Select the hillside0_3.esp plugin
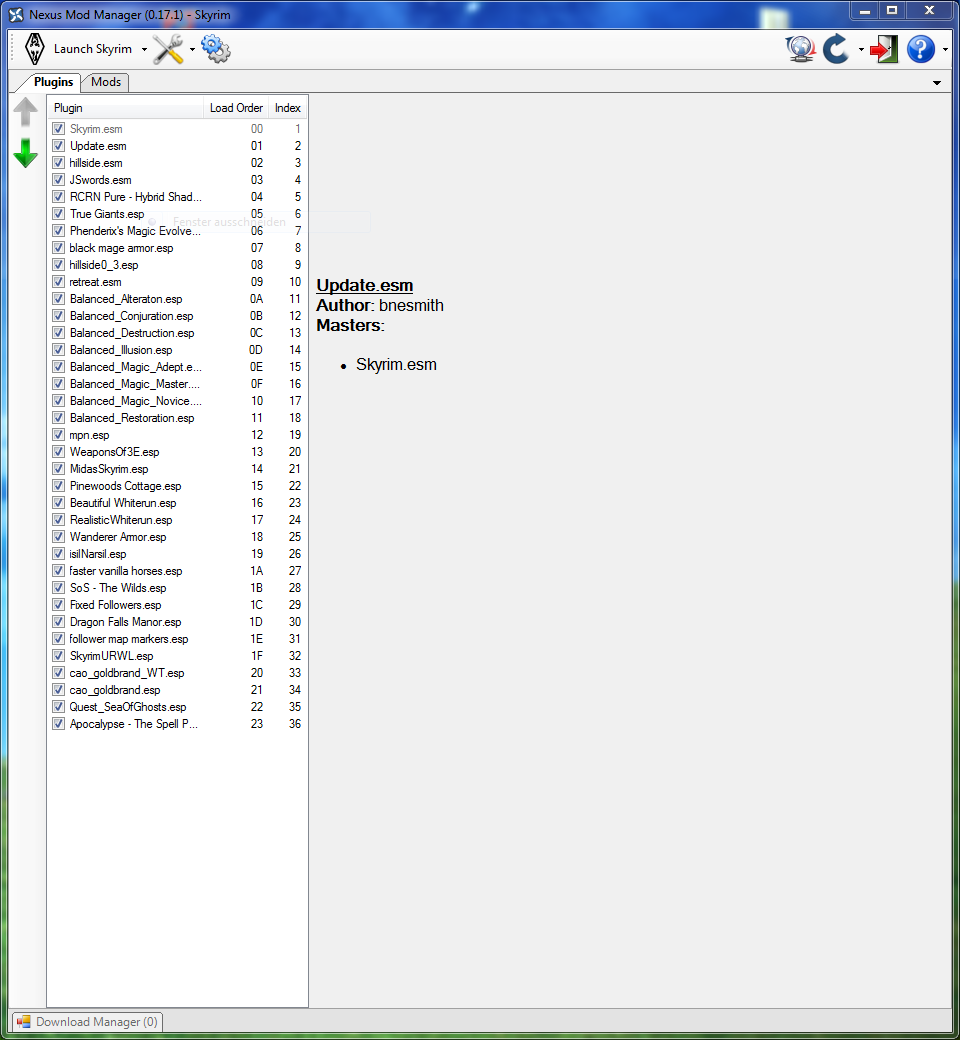960x1040 pixels. (177, 265)
